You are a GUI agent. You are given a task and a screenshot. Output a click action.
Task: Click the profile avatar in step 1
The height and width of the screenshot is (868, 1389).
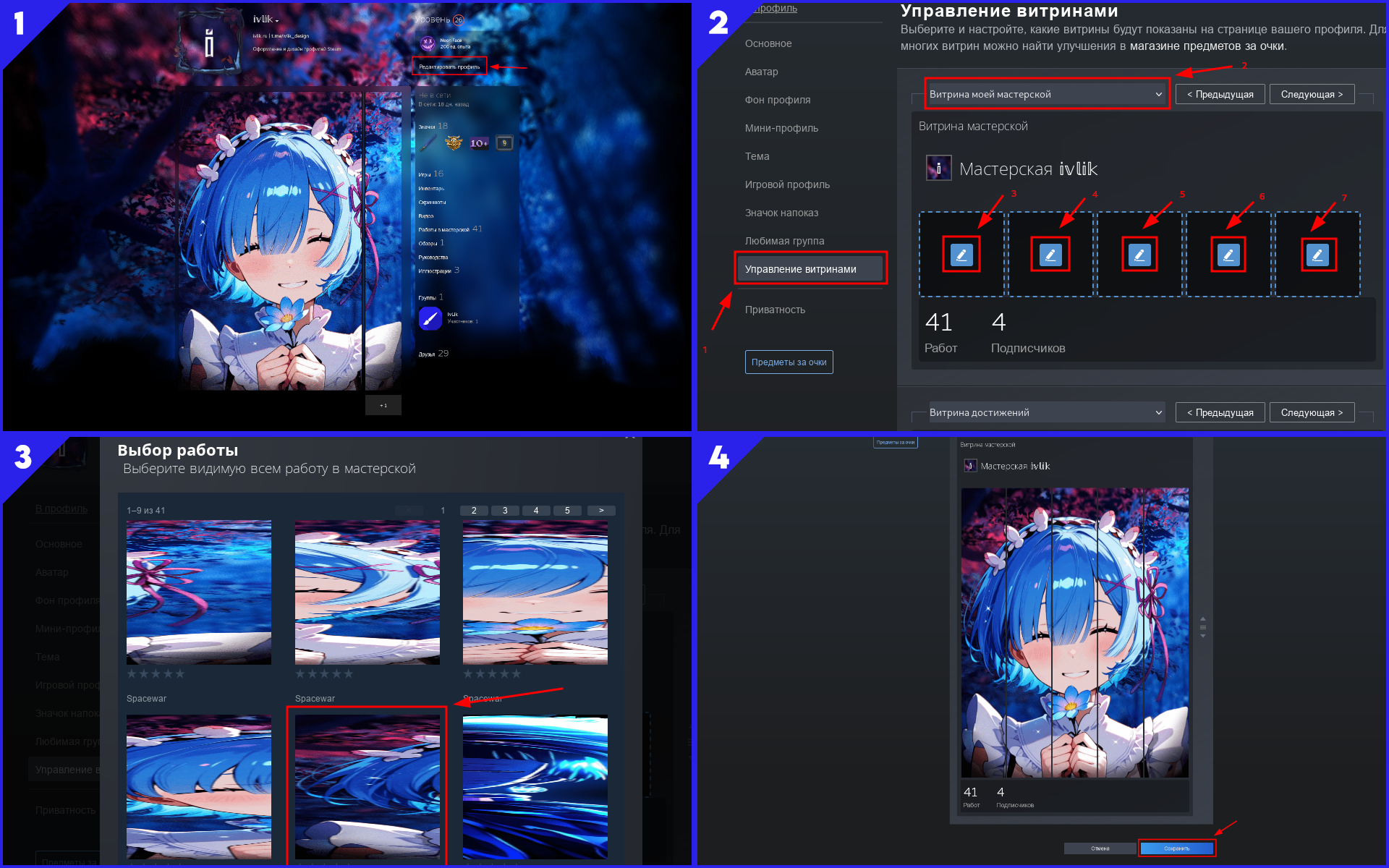tap(209, 43)
